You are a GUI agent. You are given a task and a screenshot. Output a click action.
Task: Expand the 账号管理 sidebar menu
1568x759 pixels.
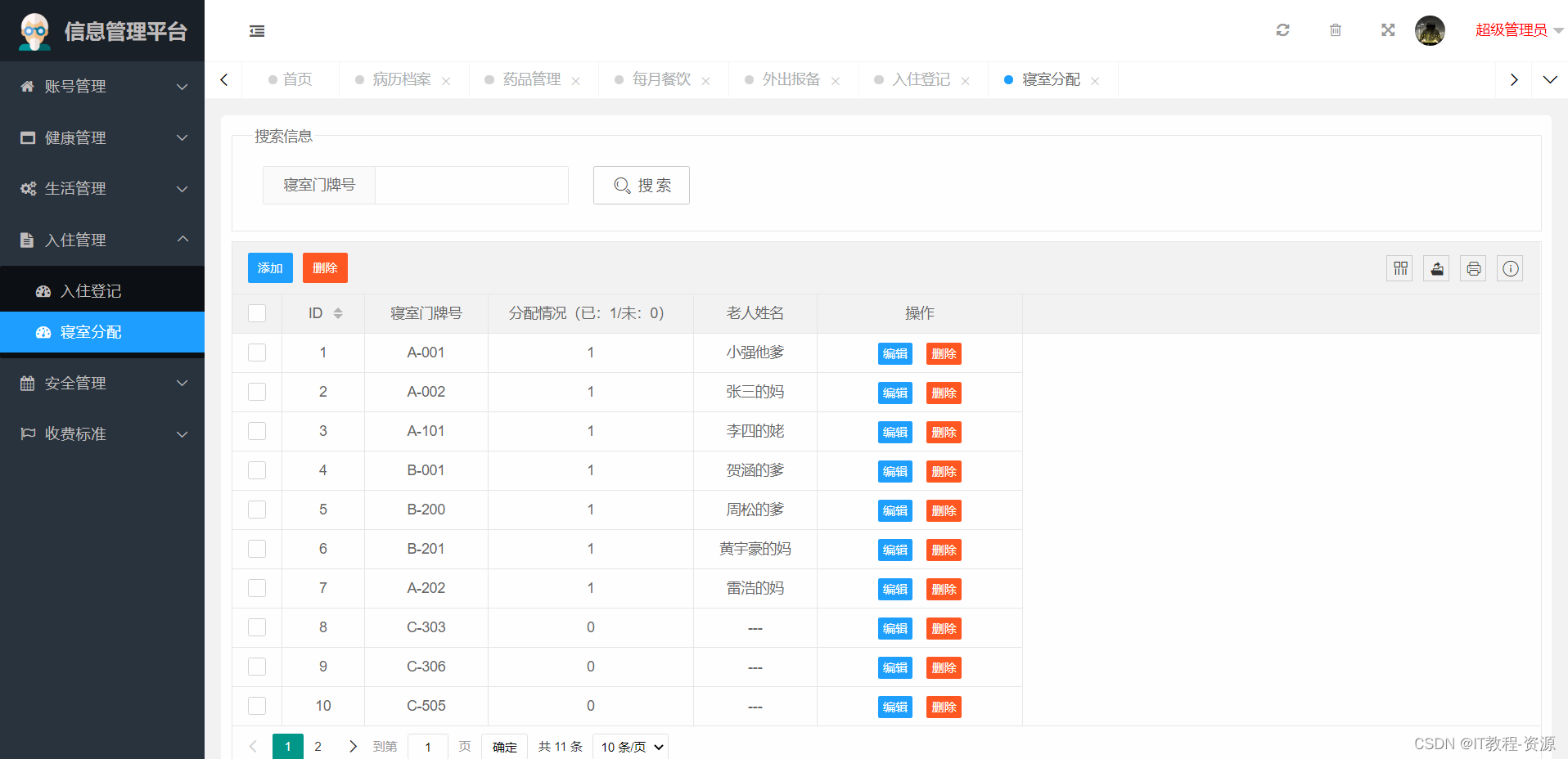coord(102,87)
